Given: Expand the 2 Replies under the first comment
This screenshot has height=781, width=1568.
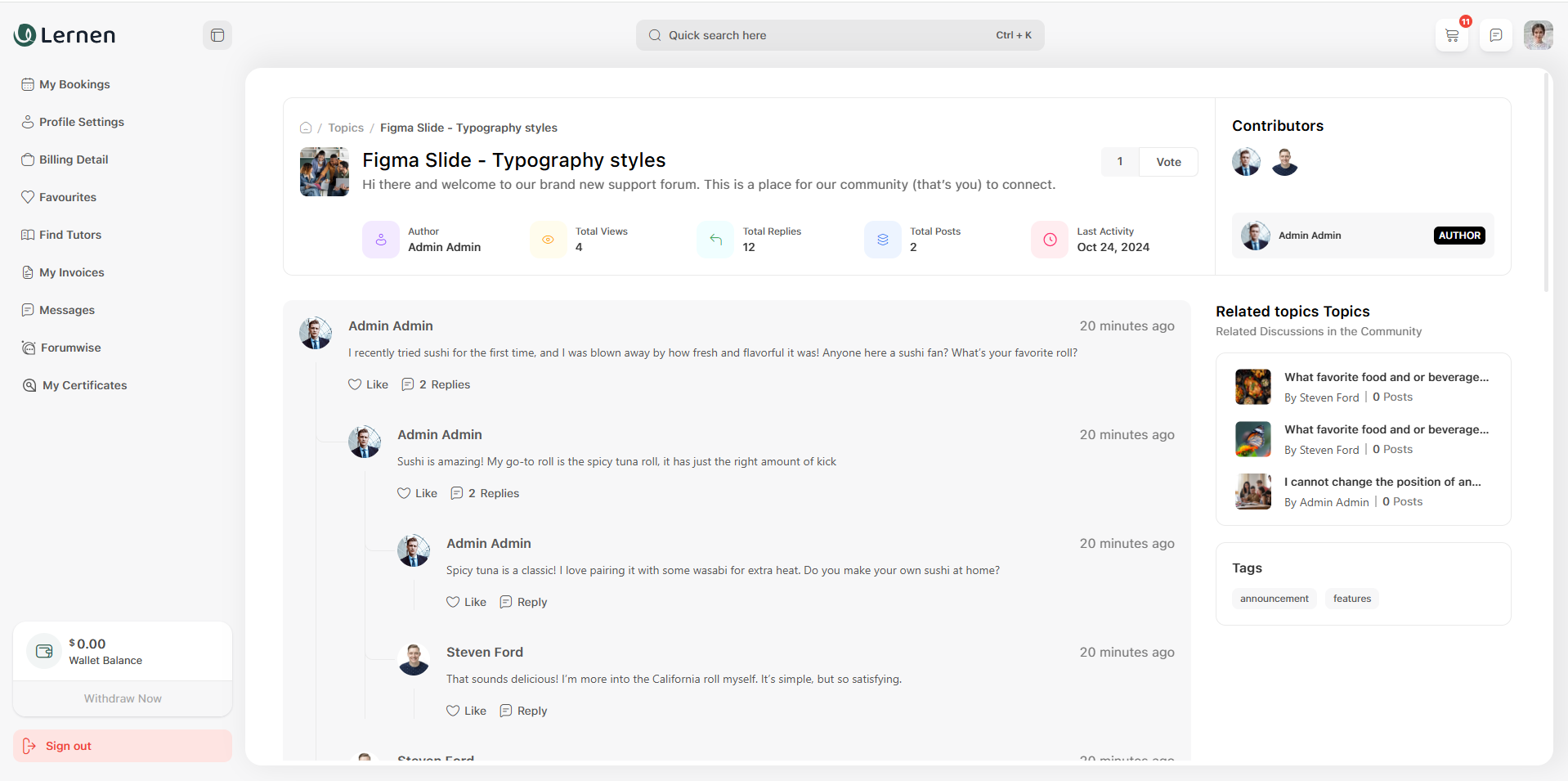Looking at the screenshot, I should [435, 384].
